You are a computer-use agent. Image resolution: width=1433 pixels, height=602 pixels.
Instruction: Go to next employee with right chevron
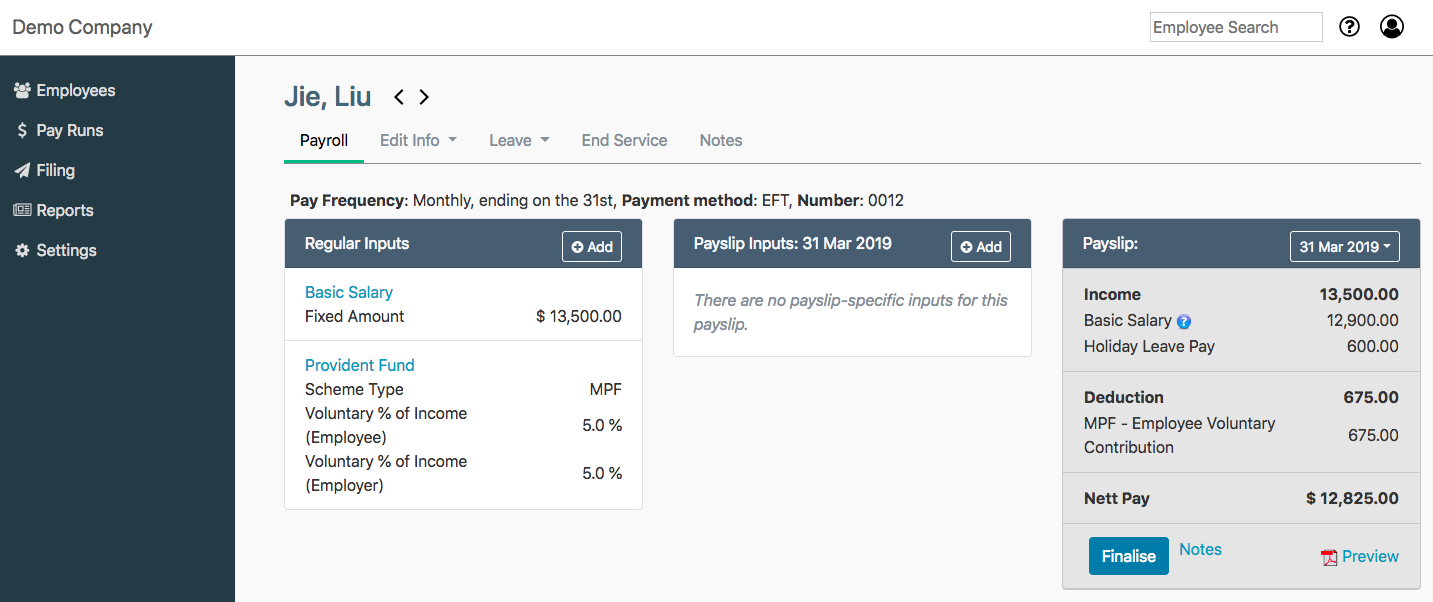pos(424,97)
